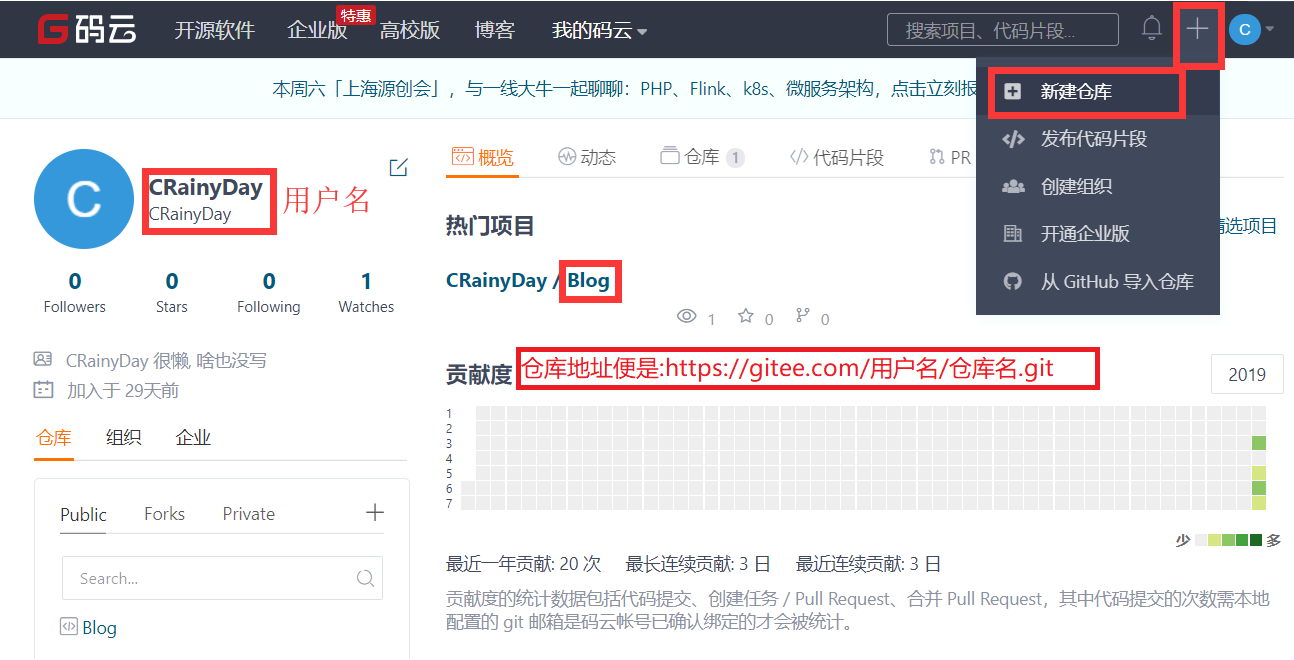Click the lightest gray legend swatch near 少
Screen dimensions: 1294x660
coord(1201,540)
